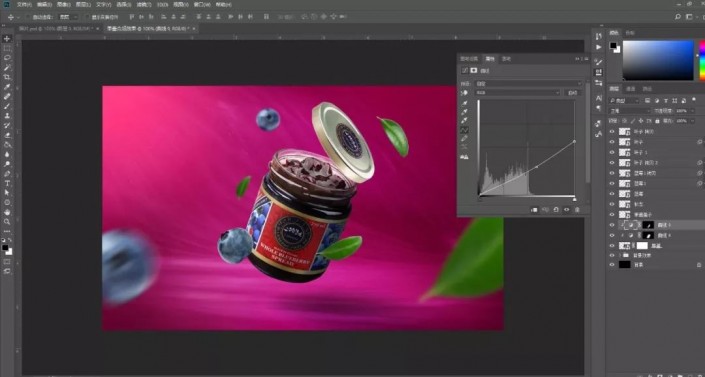Click foreground color swatch in Color panel
This screenshot has width=705, height=377.
click(x=613, y=45)
